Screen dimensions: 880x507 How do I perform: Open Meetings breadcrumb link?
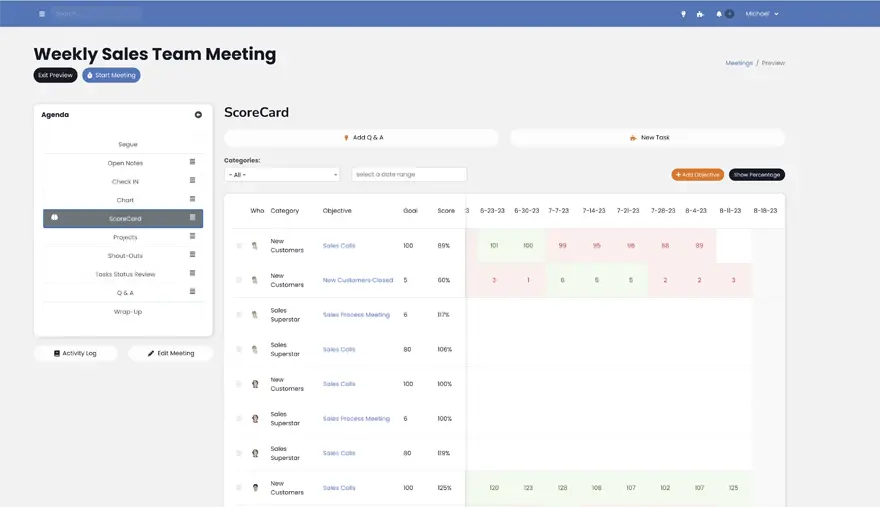click(739, 63)
